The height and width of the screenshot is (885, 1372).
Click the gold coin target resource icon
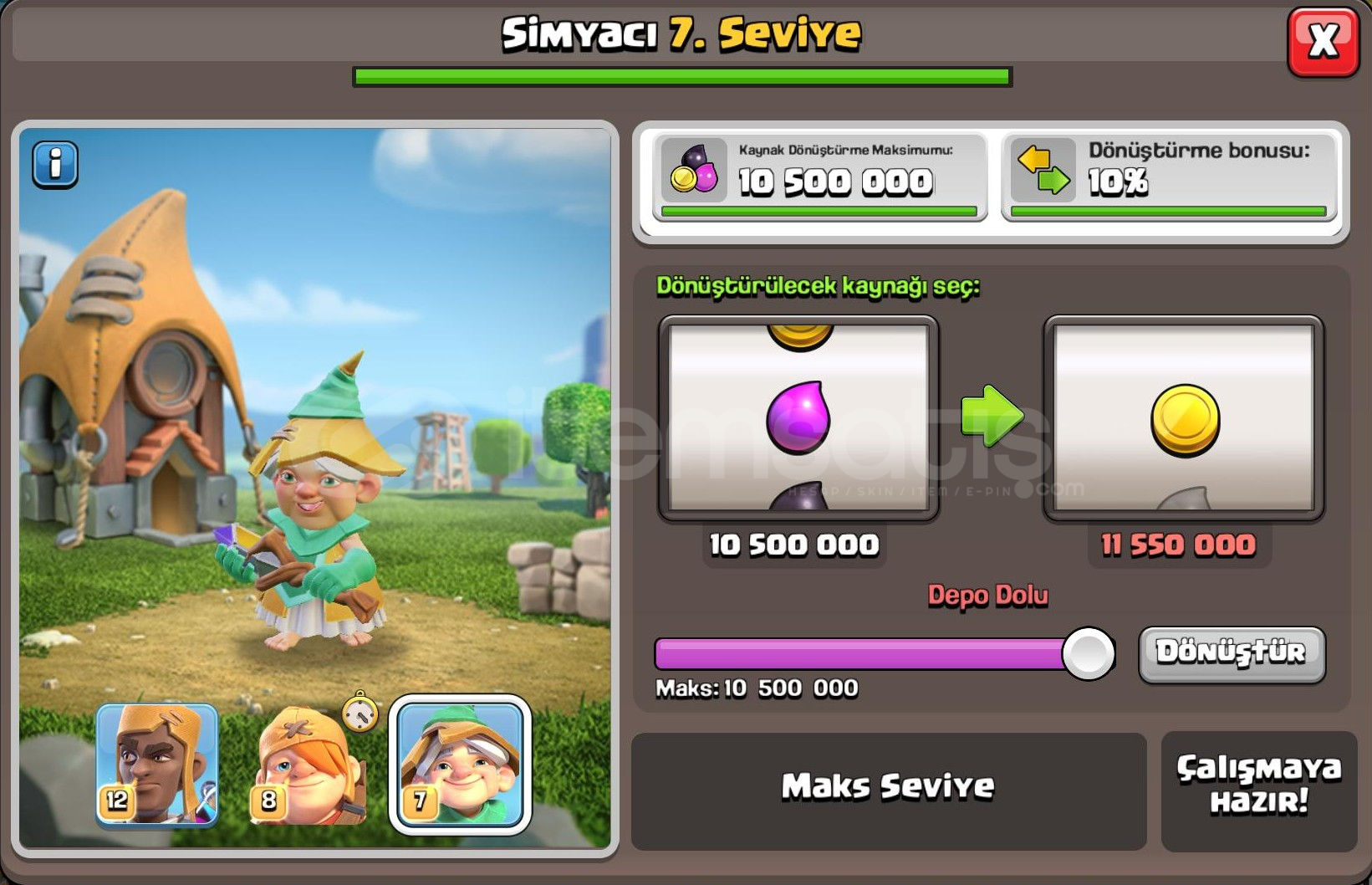1185,420
